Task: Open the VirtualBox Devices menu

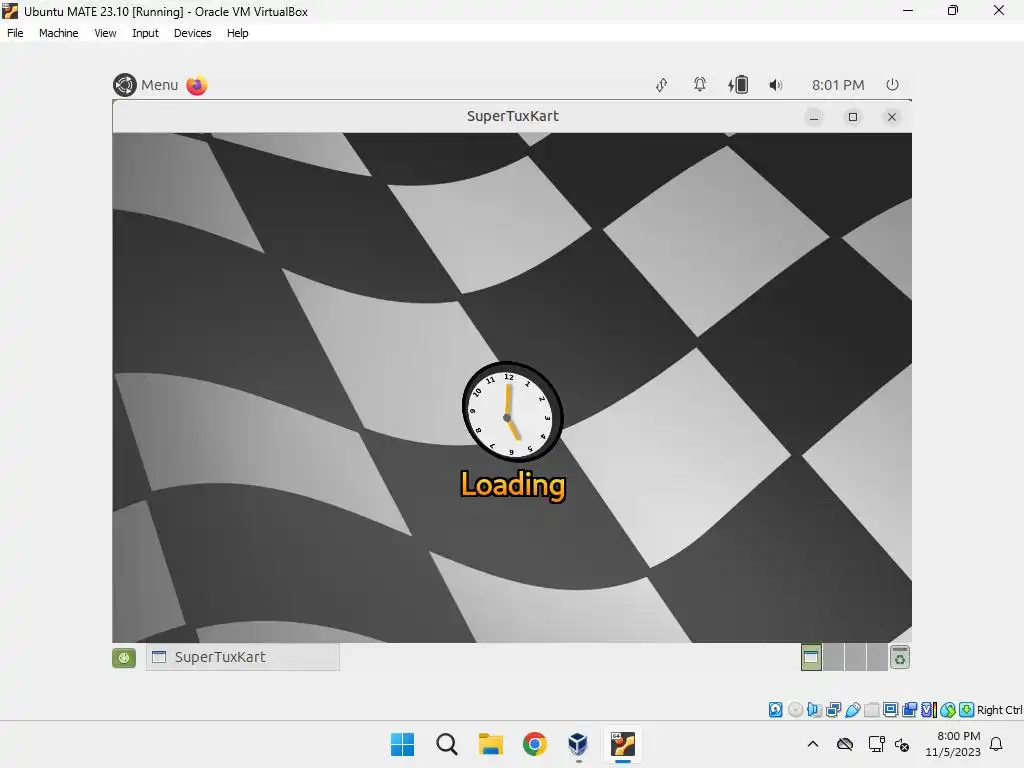Action: [193, 33]
